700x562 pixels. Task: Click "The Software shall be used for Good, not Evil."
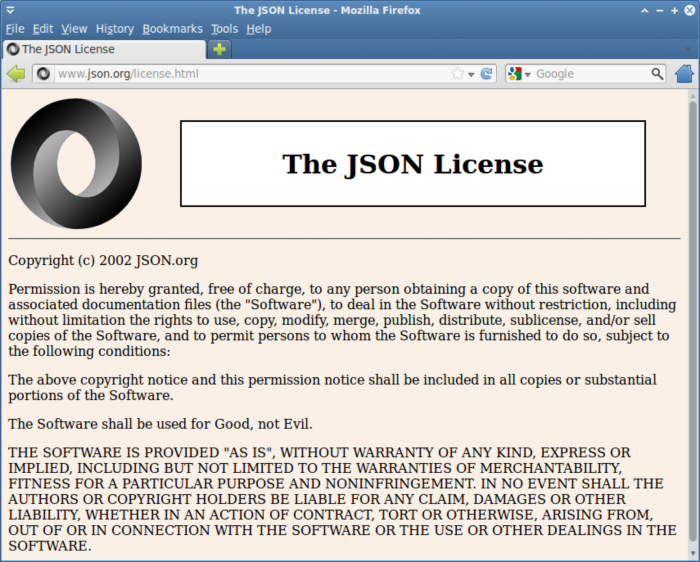coord(160,424)
